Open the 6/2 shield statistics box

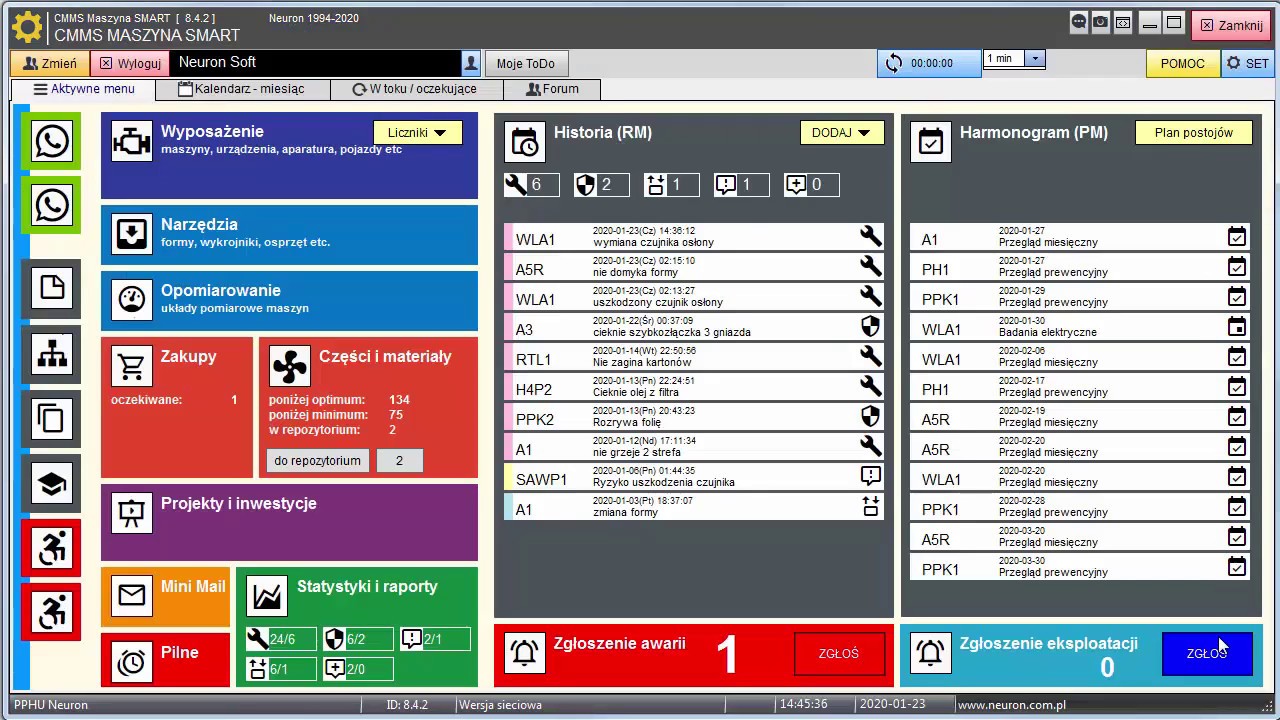358,639
